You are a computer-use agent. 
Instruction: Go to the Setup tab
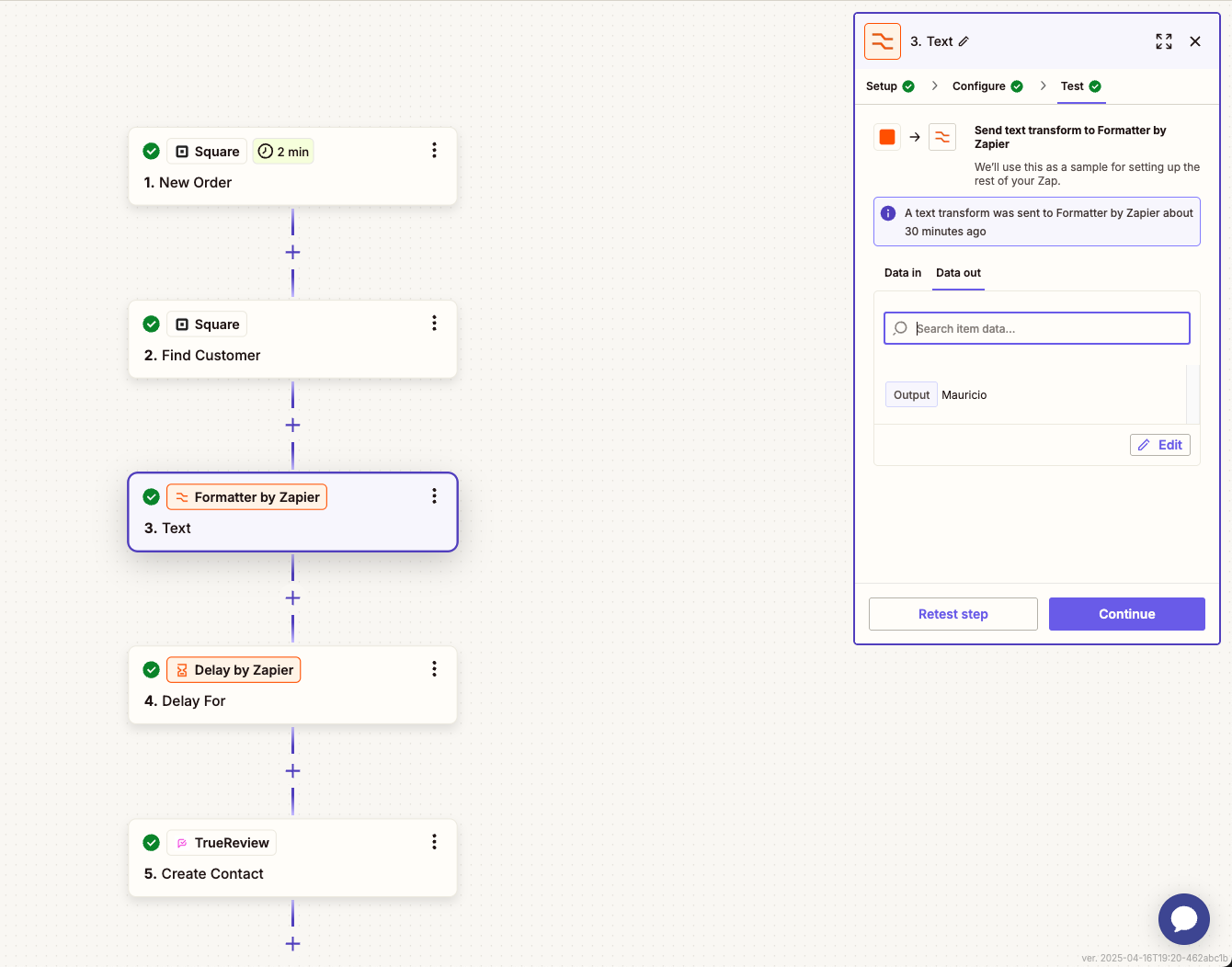tap(890, 86)
